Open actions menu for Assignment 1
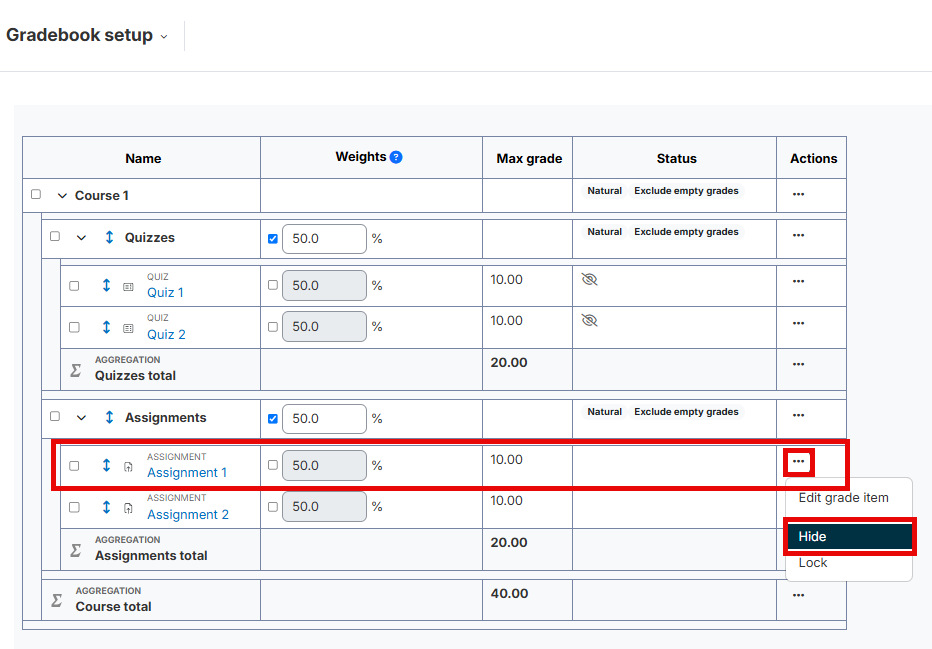This screenshot has width=932, height=649. (x=798, y=461)
